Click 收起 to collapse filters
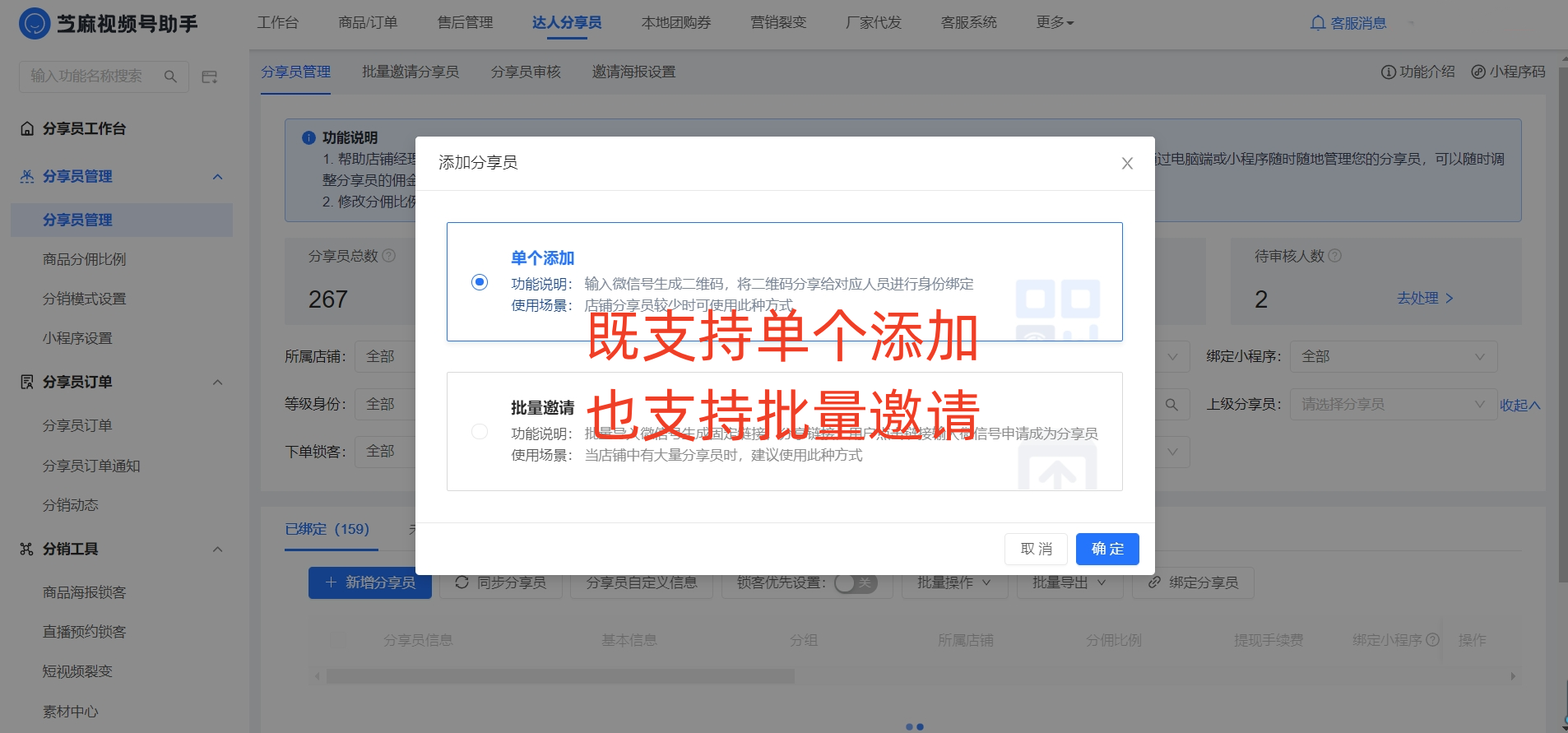The height and width of the screenshot is (733, 1568). coord(1519,405)
